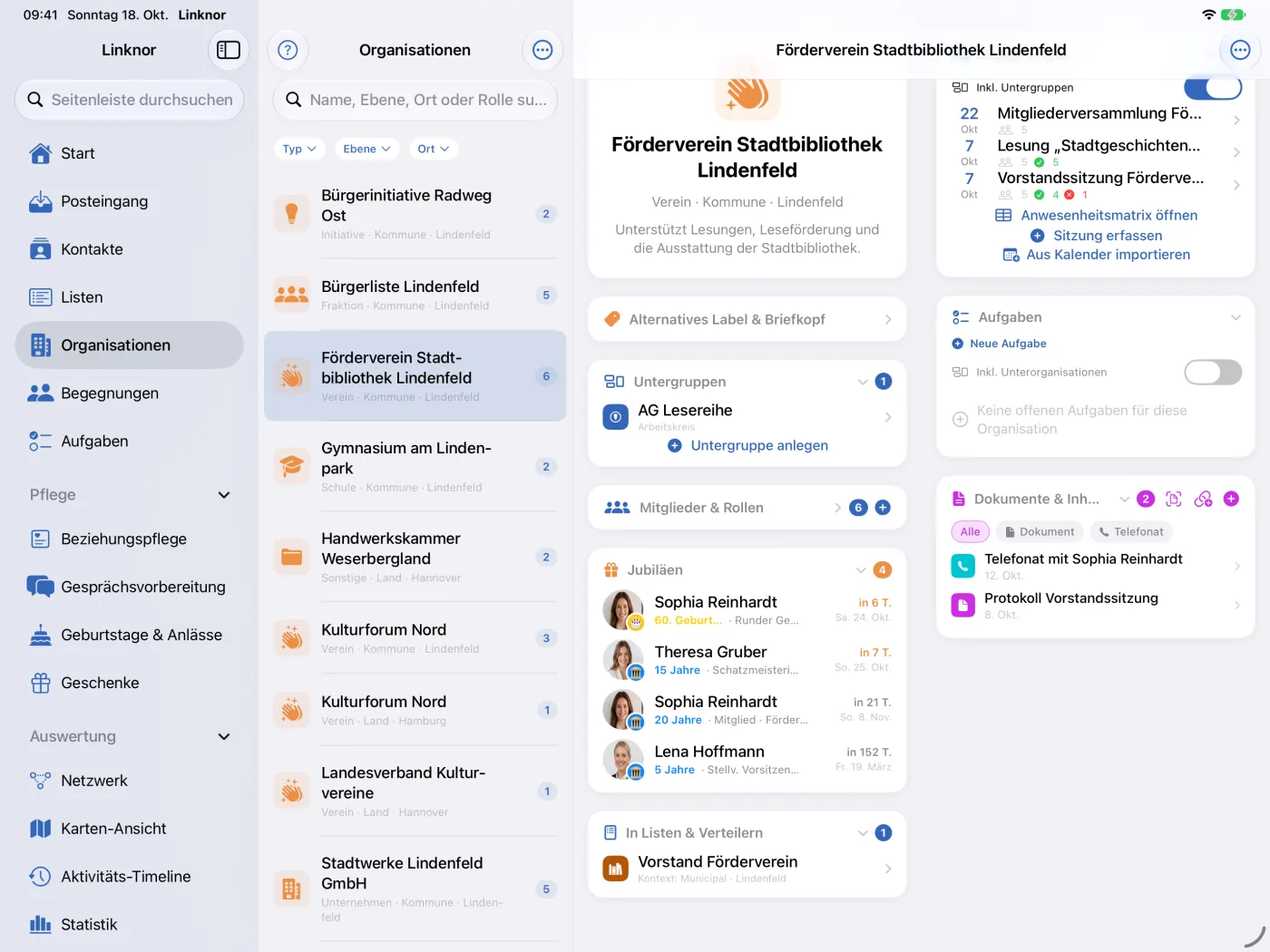Open the Netzwerk view
Screen dimensions: 1270x952
click(x=129, y=781)
